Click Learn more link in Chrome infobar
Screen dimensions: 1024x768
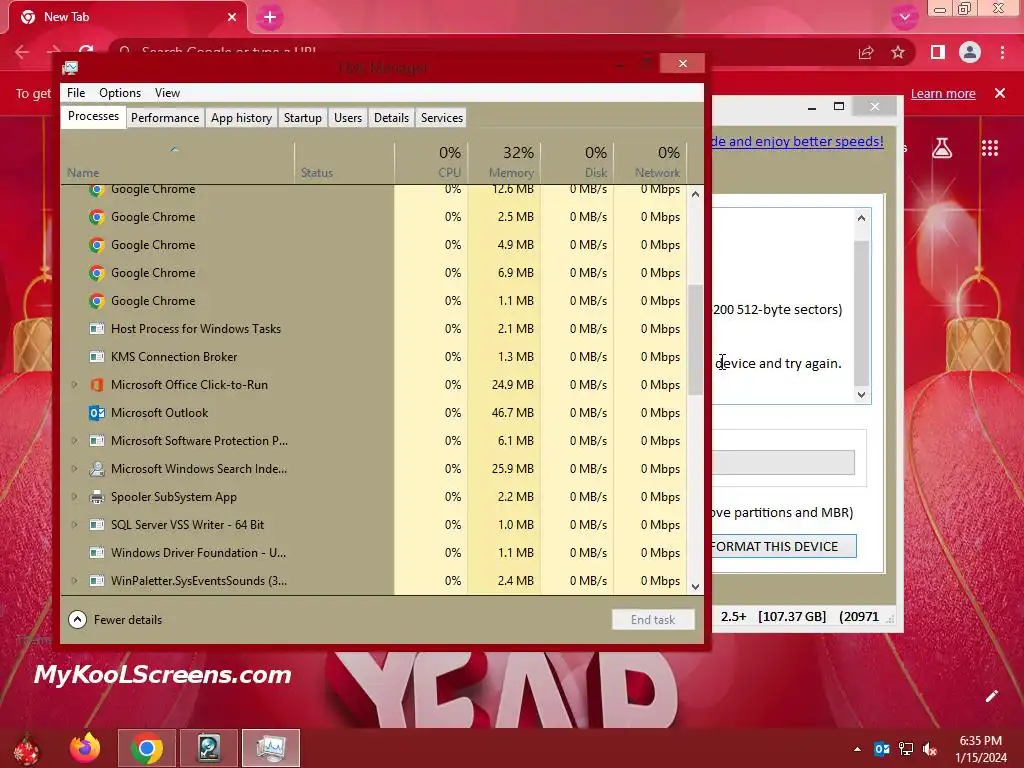pyautogui.click(x=943, y=93)
